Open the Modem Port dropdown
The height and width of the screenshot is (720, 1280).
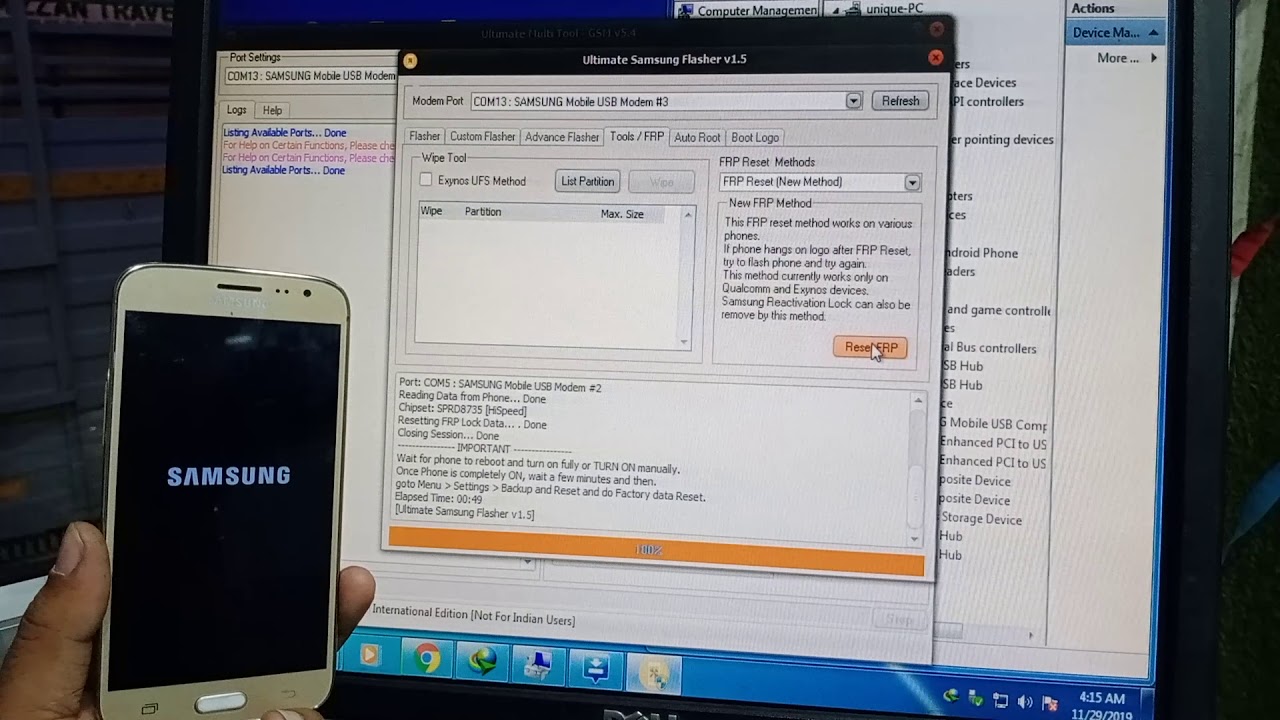click(x=853, y=101)
